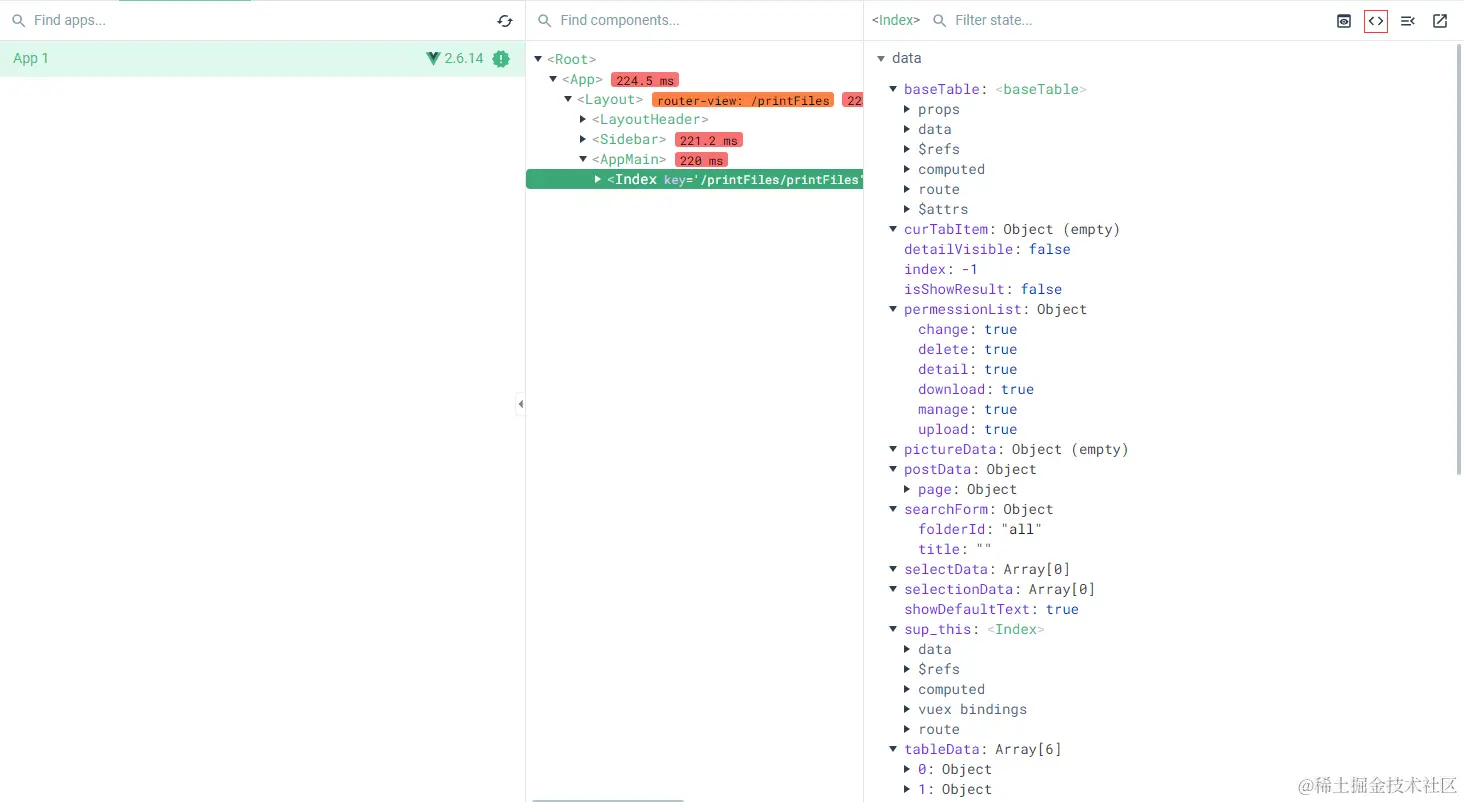Click the Filter state input field
The height and width of the screenshot is (802, 1464).
tap(1100, 21)
